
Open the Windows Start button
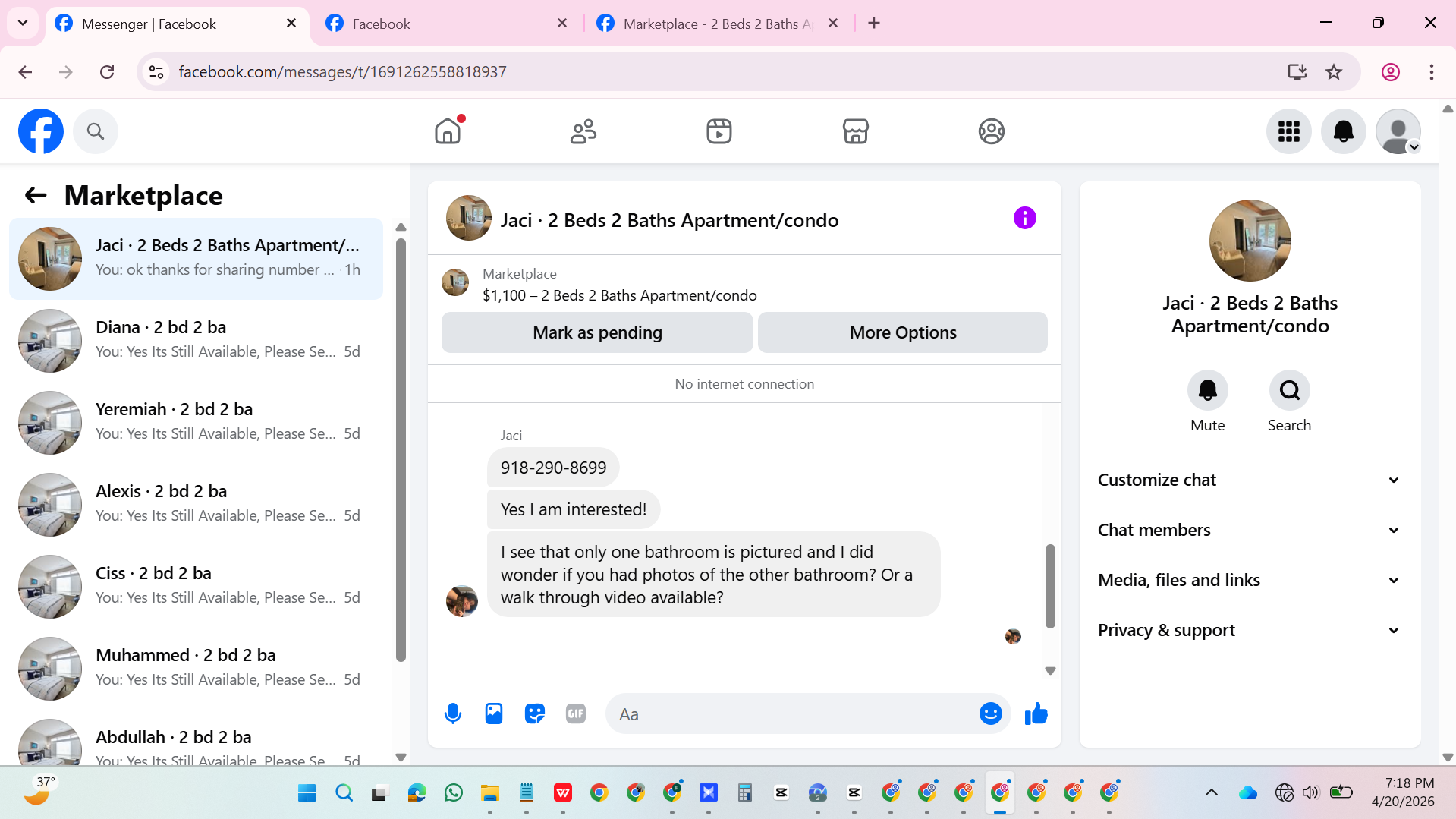307,793
